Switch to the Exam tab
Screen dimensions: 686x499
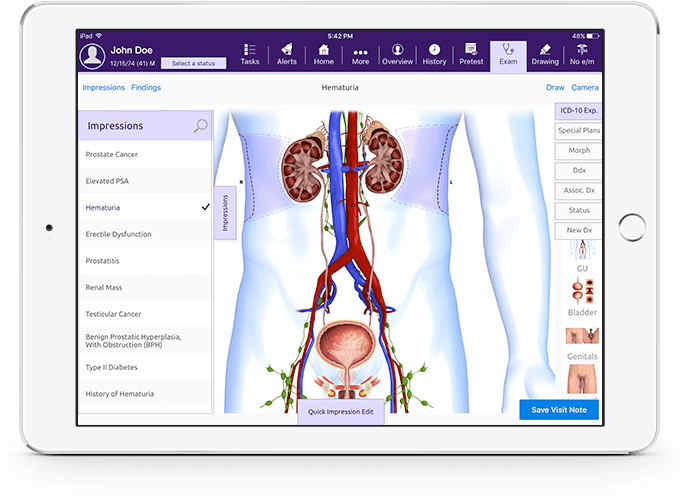508,54
